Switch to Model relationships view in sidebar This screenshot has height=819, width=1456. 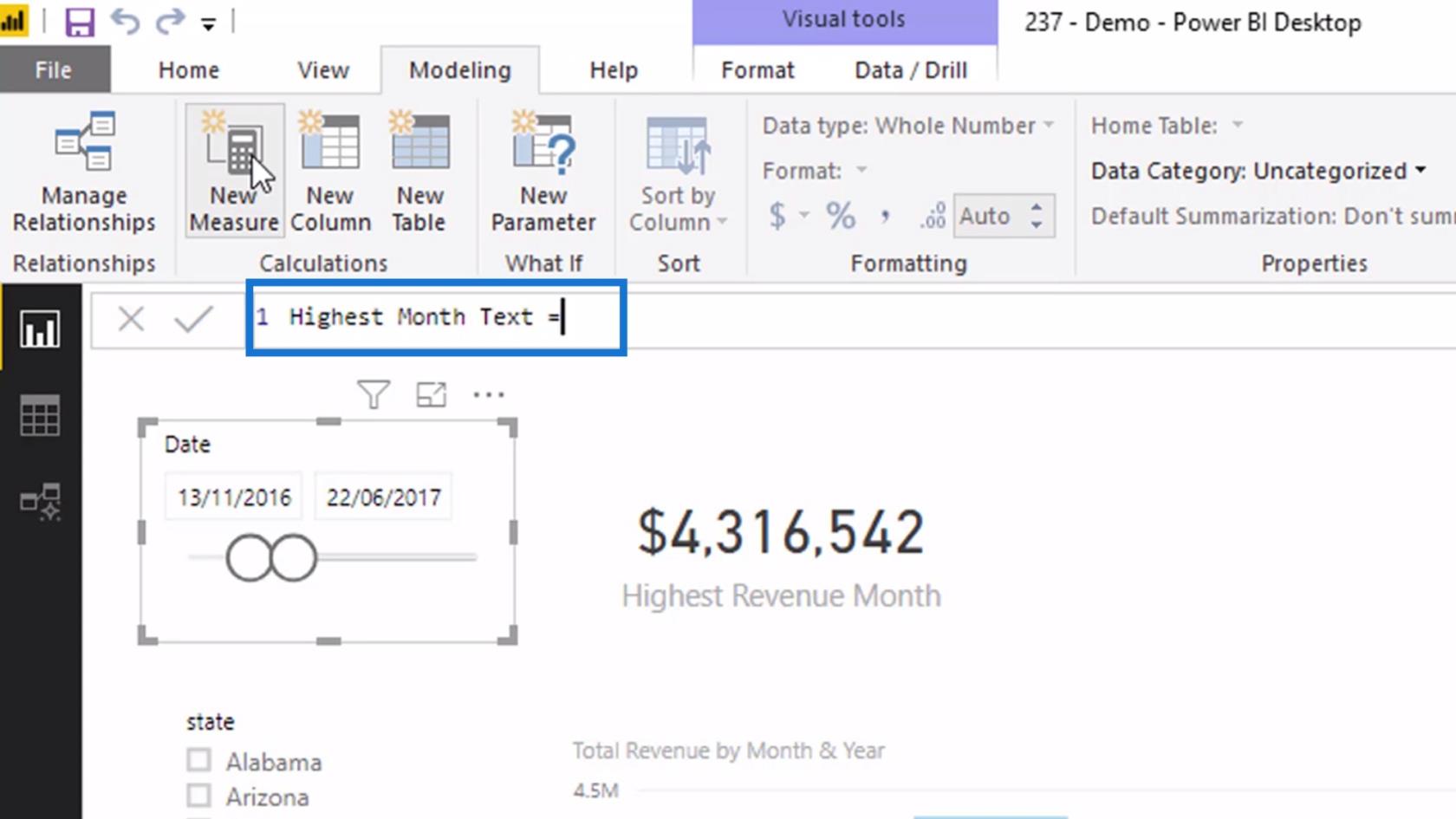(40, 501)
